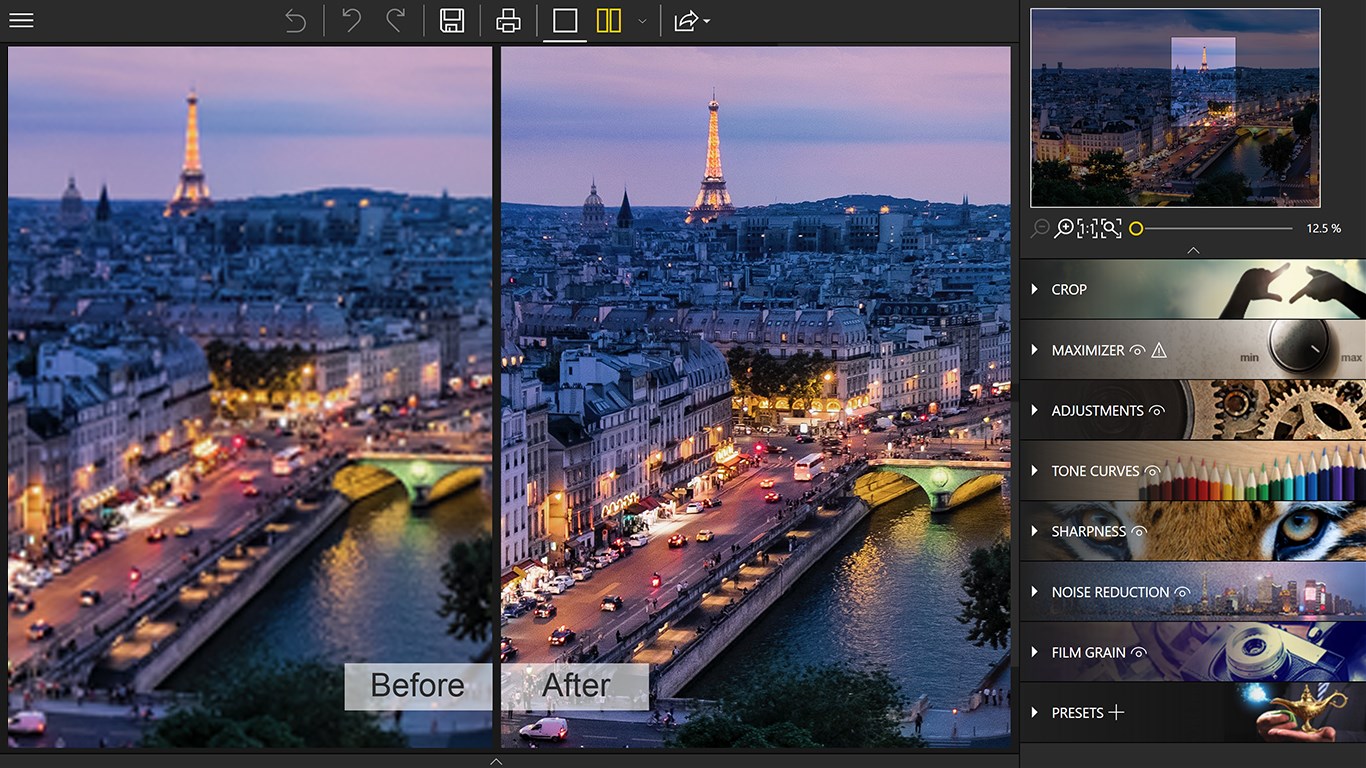Click the Redo arrow icon
The width and height of the screenshot is (1366, 768).
pyautogui.click(x=396, y=21)
